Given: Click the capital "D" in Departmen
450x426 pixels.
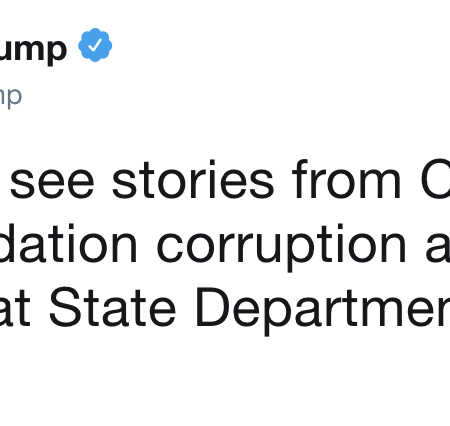Looking at the screenshot, I should [212, 307].
